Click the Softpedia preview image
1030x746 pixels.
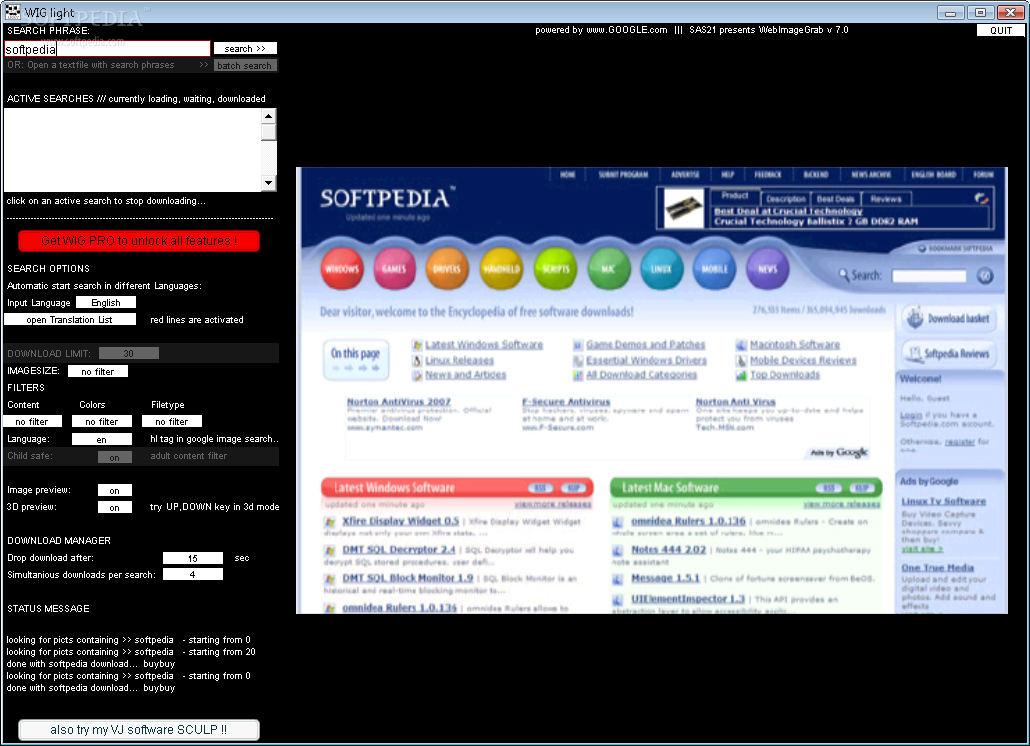click(652, 391)
